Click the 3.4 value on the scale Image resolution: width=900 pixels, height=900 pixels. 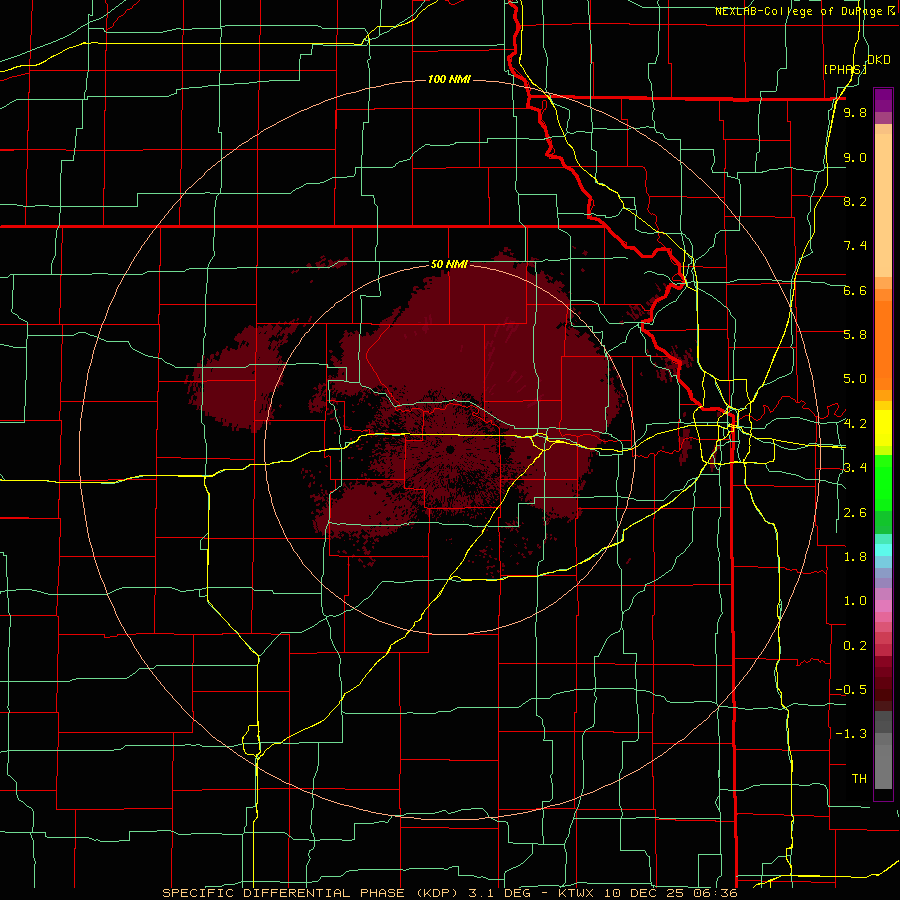pos(855,468)
